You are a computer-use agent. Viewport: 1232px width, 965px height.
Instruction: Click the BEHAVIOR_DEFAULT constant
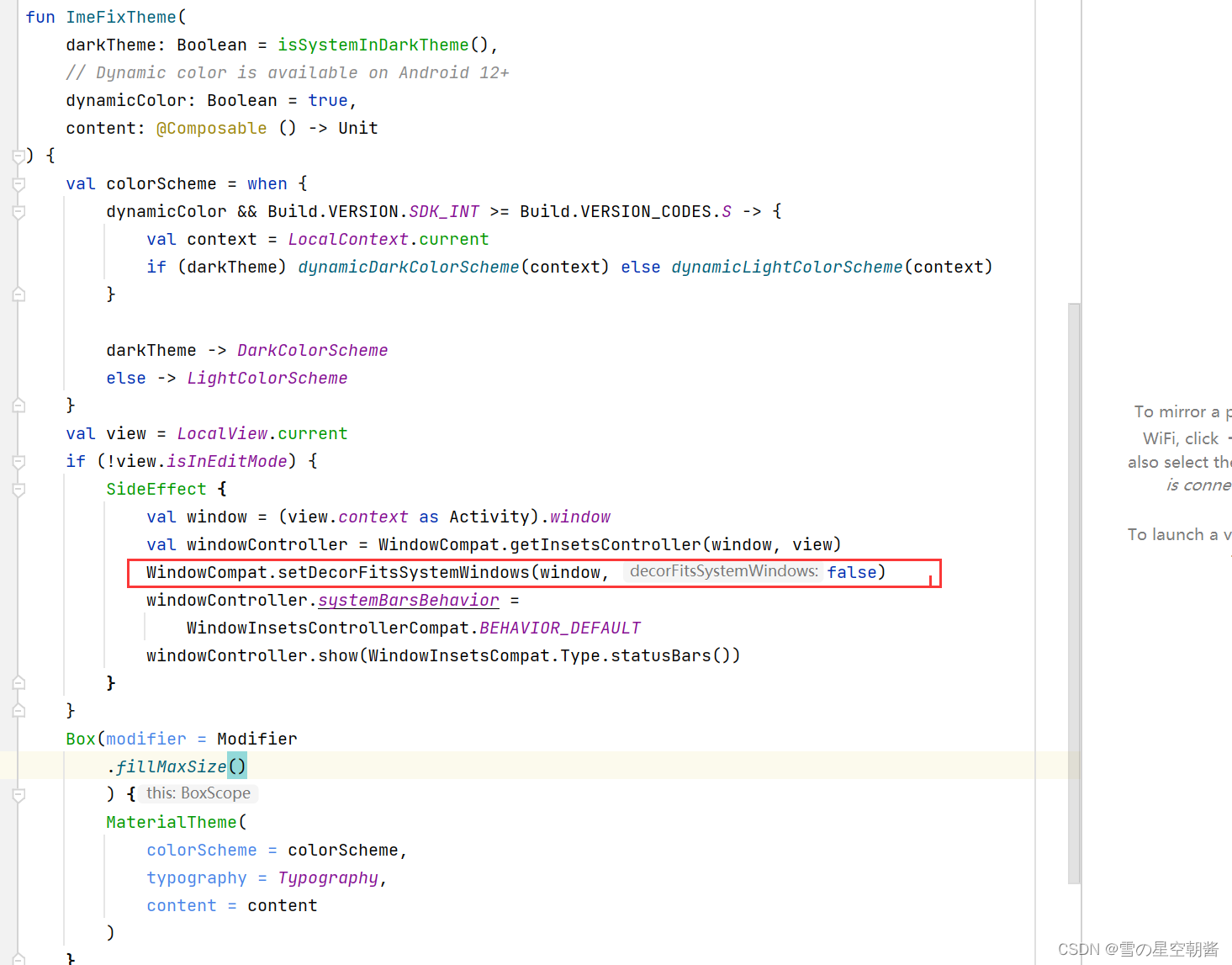pyautogui.click(x=560, y=628)
